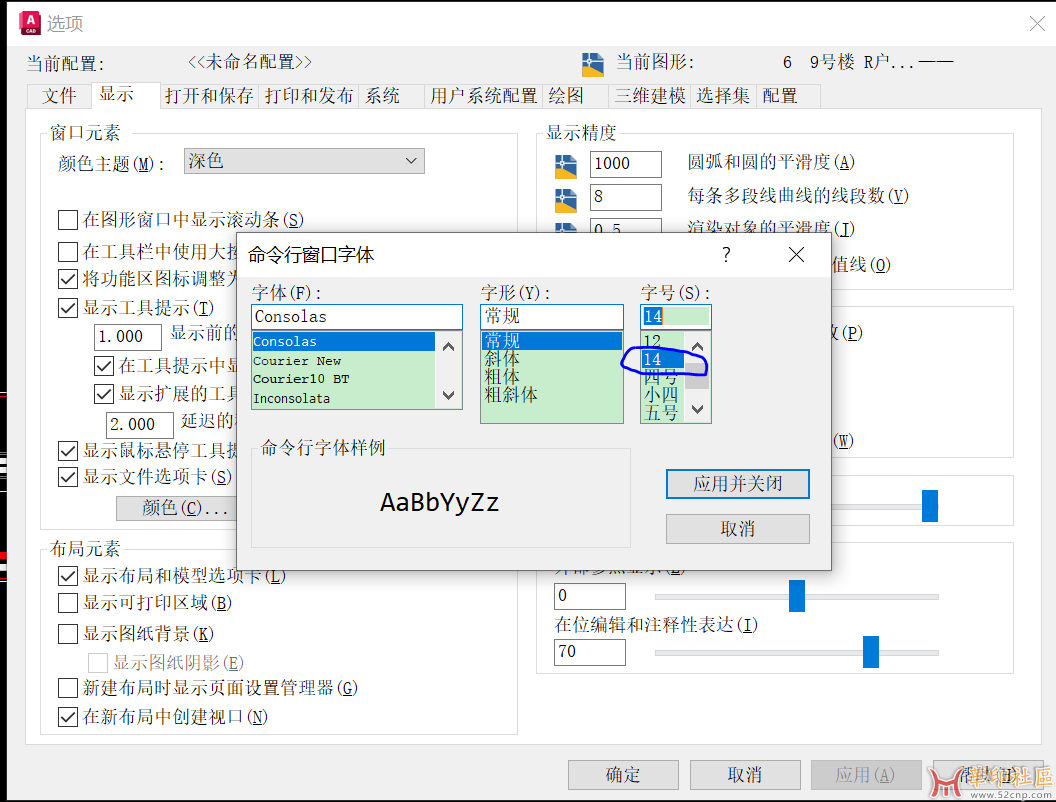The height and width of the screenshot is (802, 1056).
Task: Switch to 打开和保存 tab
Action: click(209, 96)
